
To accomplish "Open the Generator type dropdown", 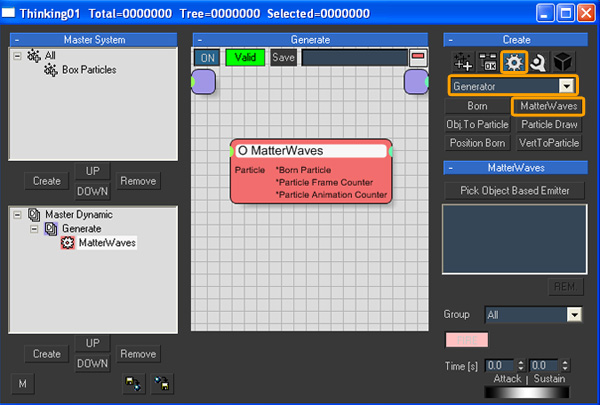I will (x=566, y=86).
